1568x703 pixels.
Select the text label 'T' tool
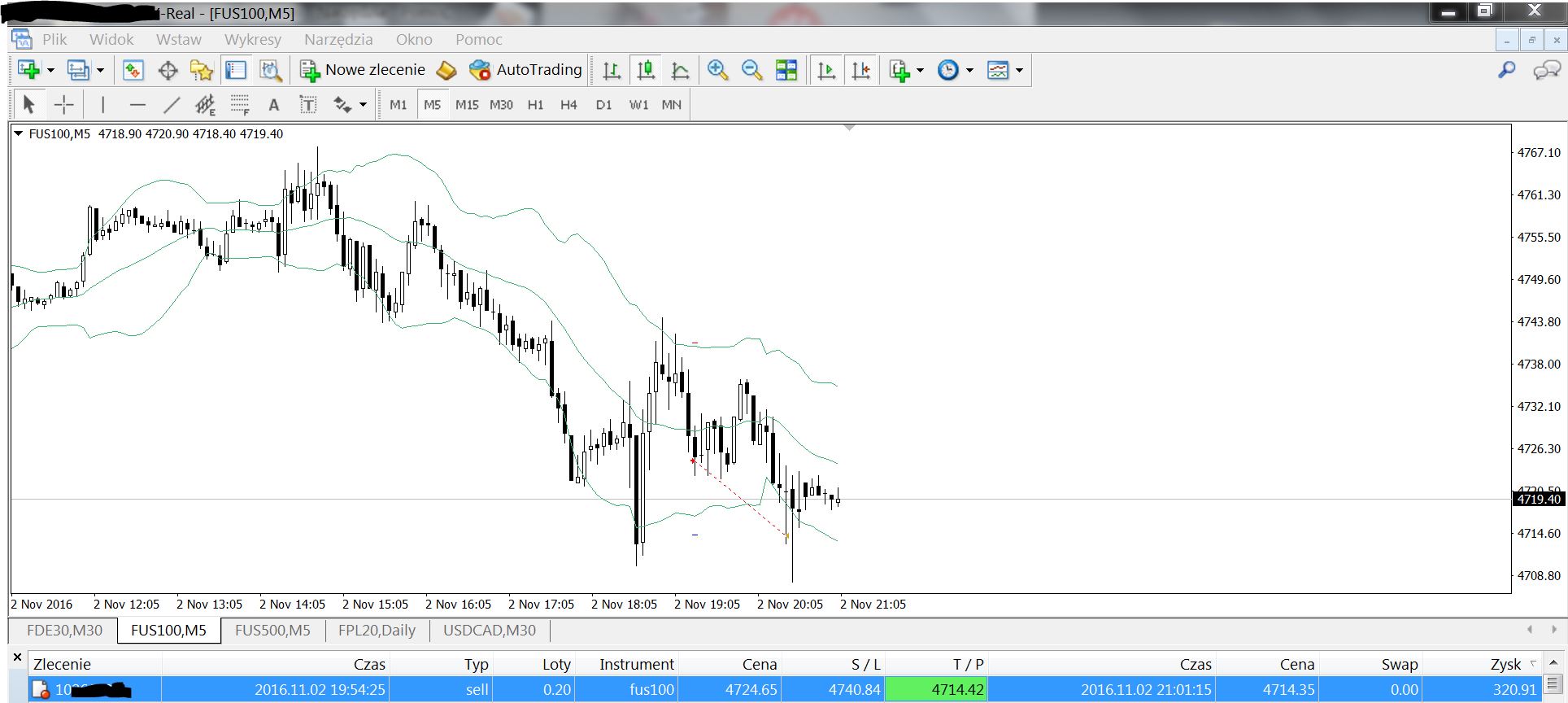pos(307,104)
